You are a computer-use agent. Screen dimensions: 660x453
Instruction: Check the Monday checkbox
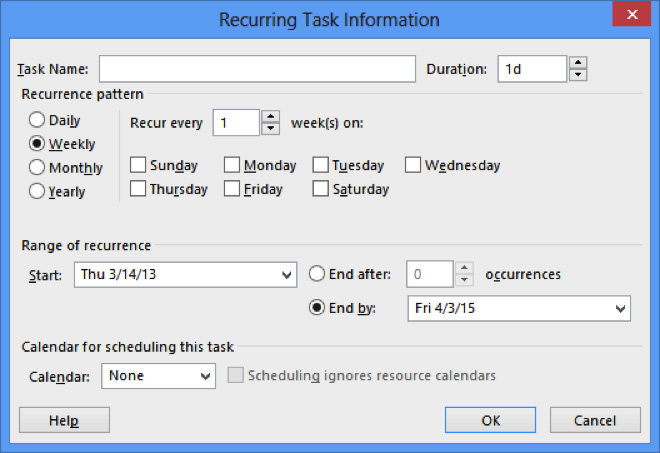click(x=232, y=165)
